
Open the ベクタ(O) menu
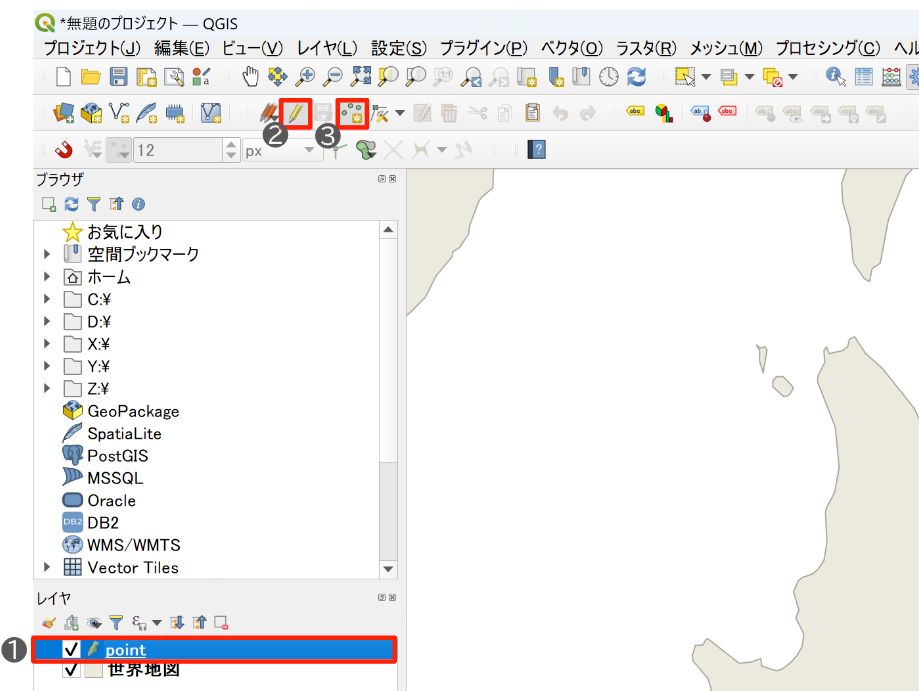tap(571, 47)
